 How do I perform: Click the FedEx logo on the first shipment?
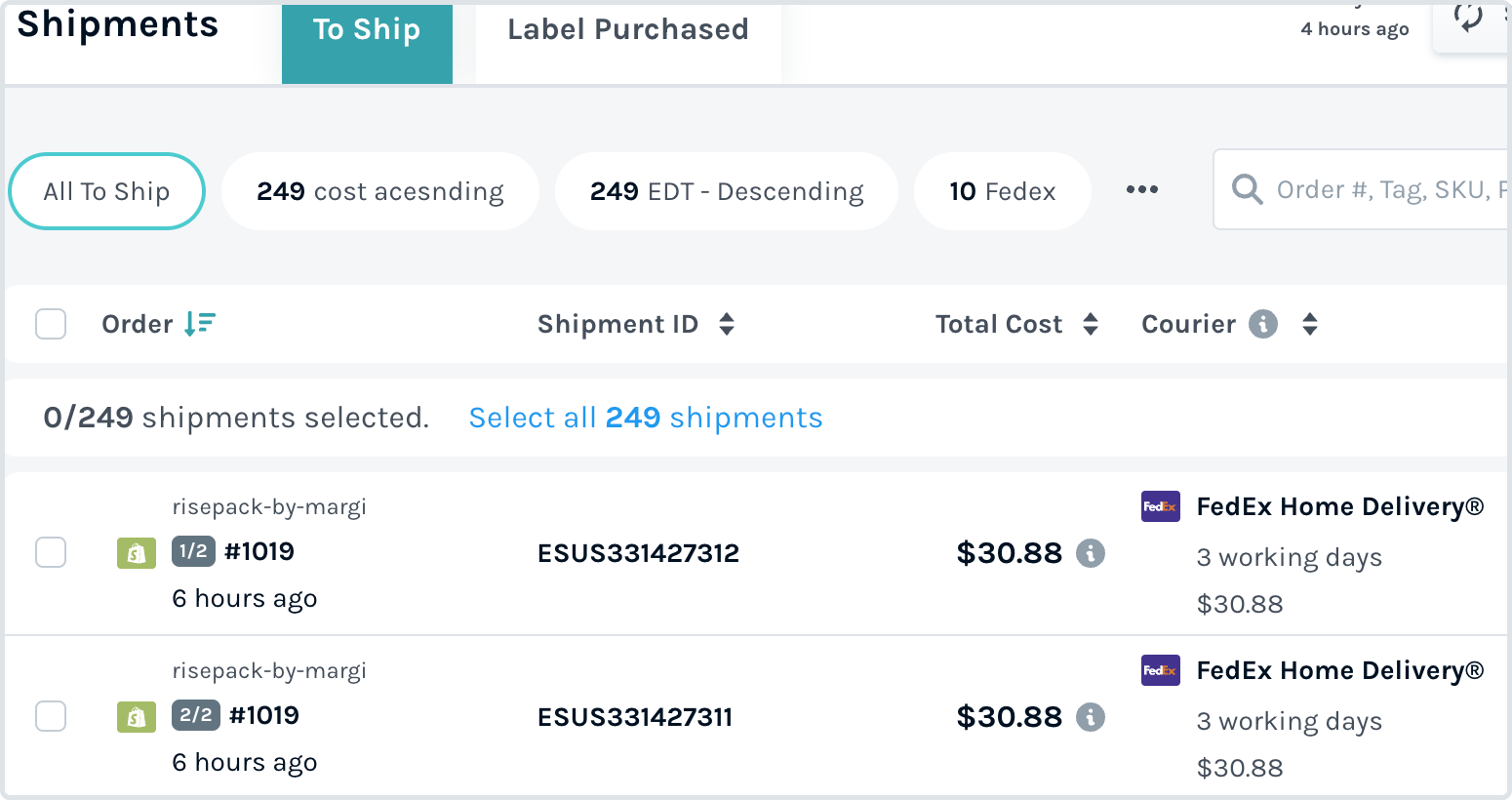1161,506
